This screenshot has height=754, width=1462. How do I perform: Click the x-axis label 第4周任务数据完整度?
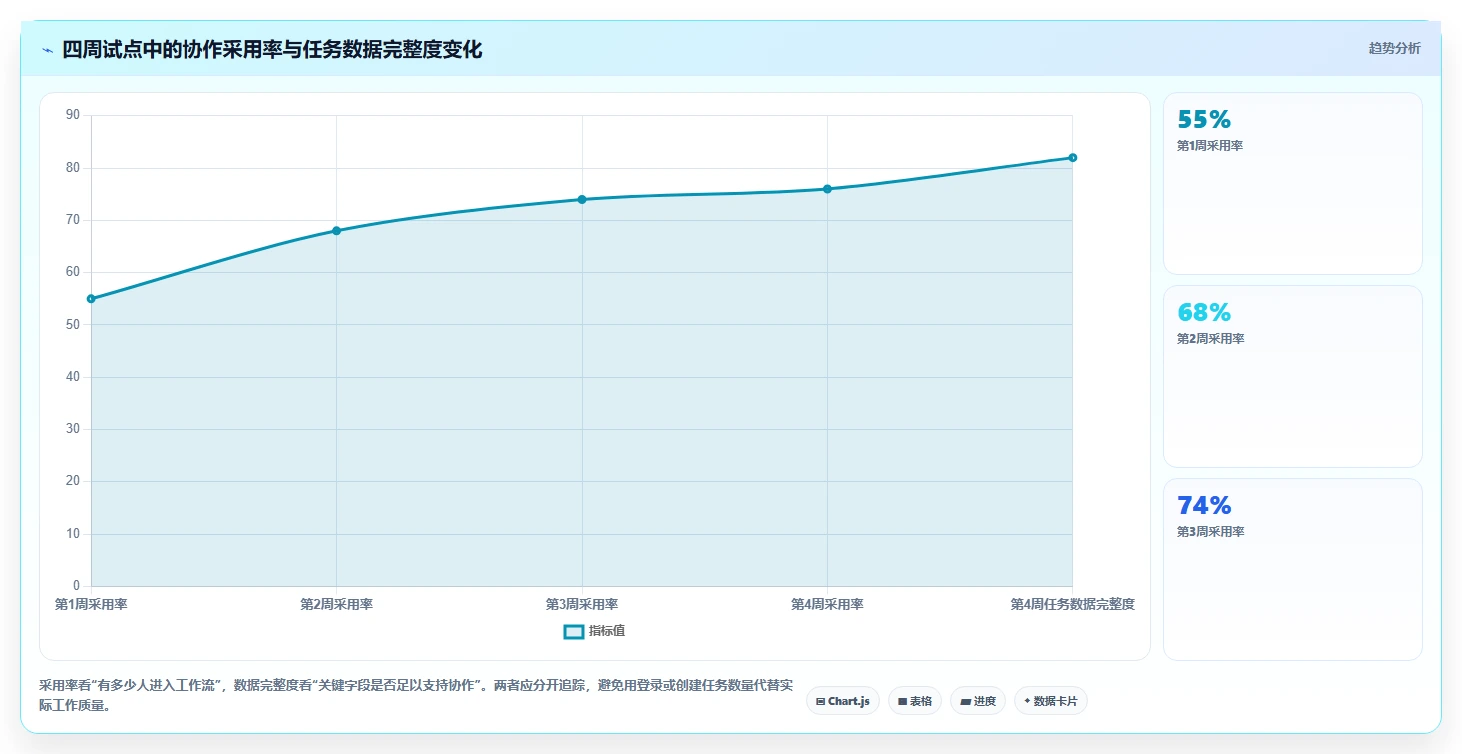click(x=1072, y=604)
